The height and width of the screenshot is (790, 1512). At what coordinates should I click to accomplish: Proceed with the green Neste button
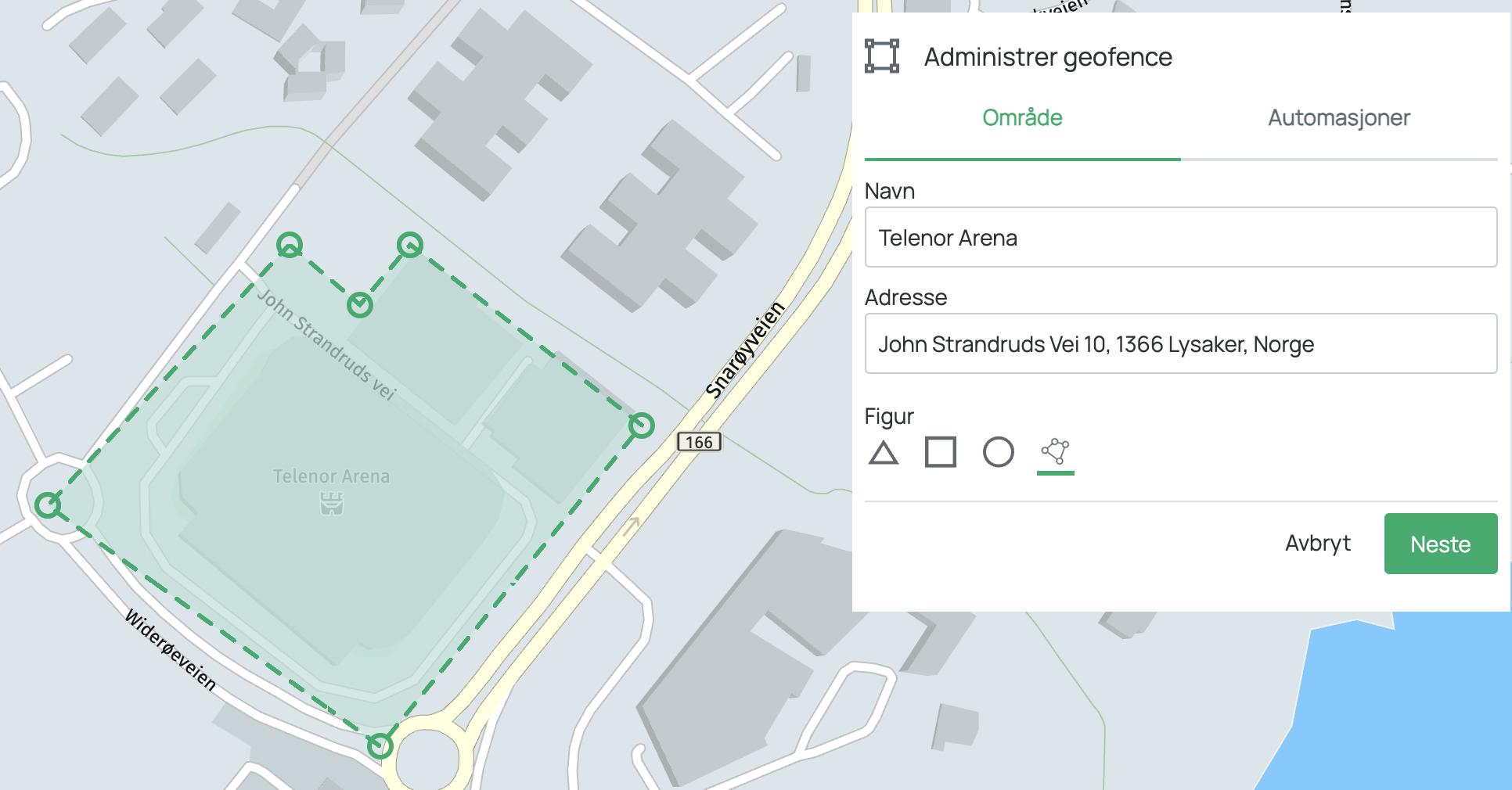1441,544
